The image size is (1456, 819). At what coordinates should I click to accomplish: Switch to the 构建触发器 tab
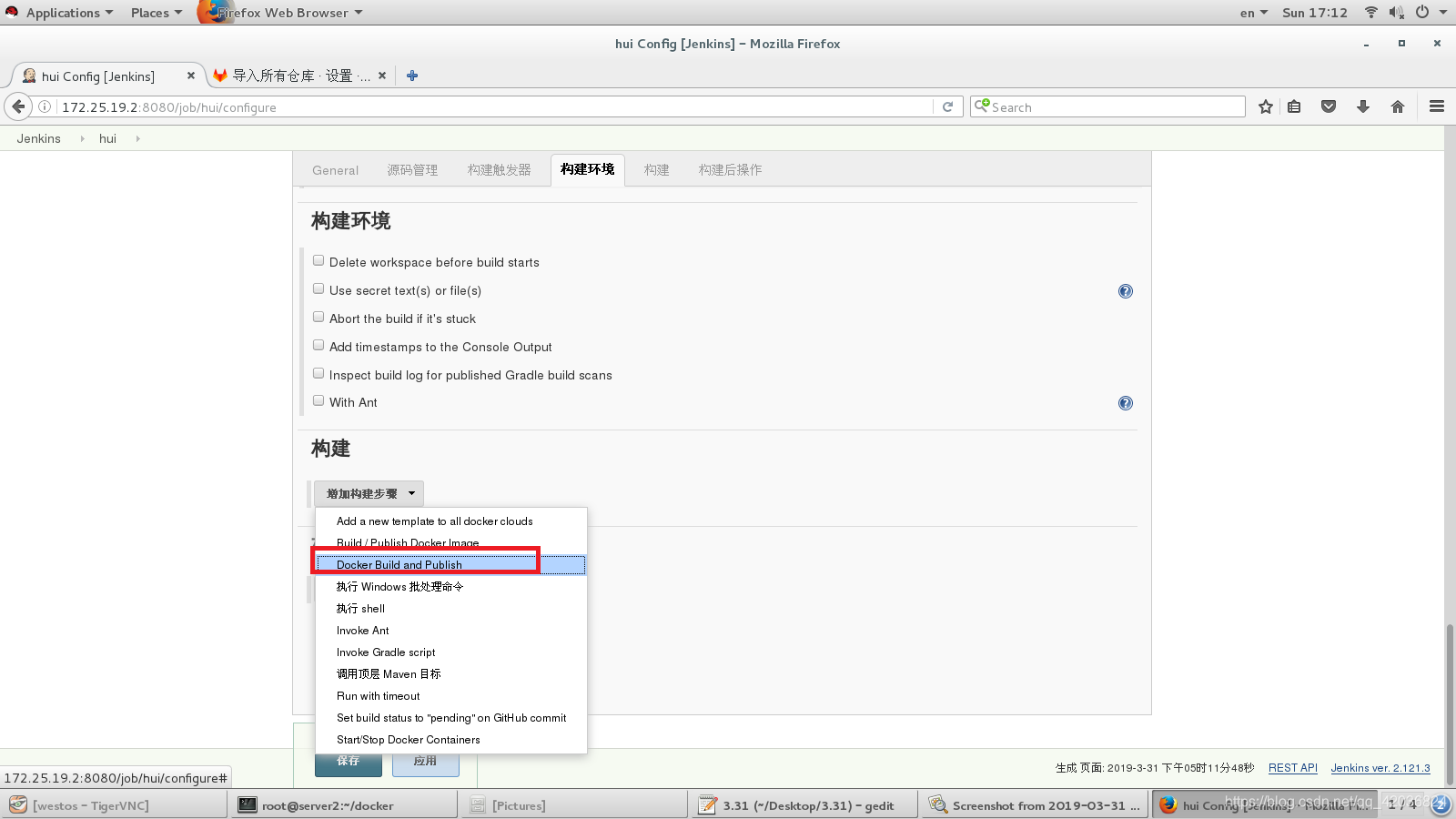point(499,170)
